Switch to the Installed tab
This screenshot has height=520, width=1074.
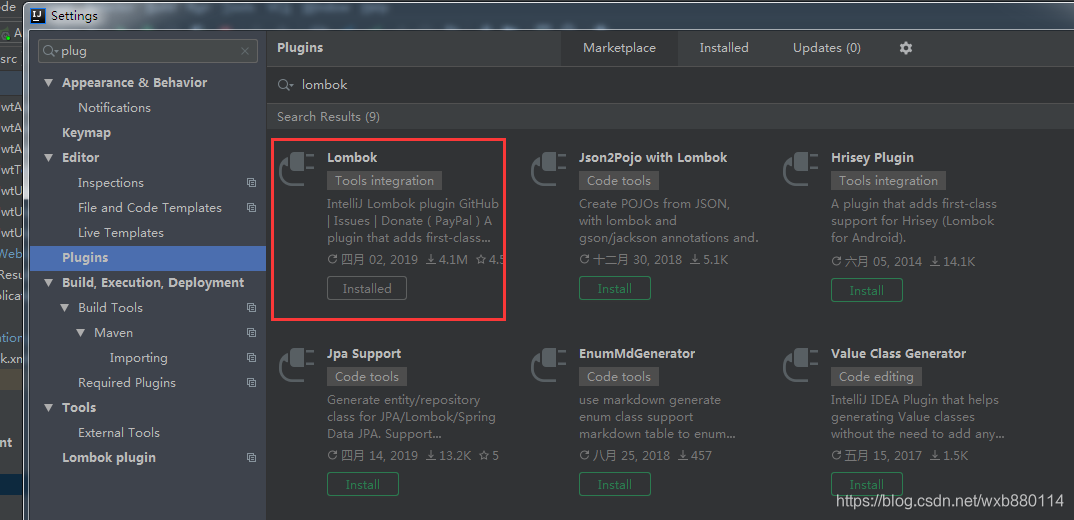[724, 48]
